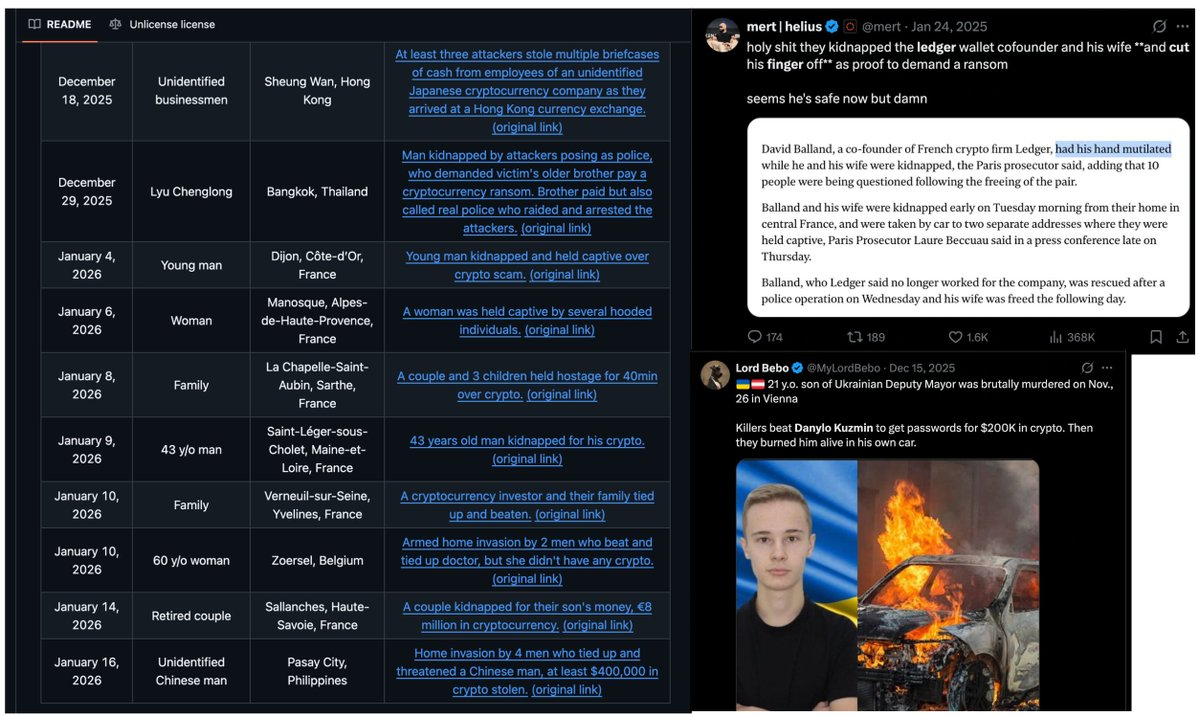The height and width of the screenshot is (716, 1199).
Task: Open the views analytics icon showing 368K
Action: tap(1056, 337)
